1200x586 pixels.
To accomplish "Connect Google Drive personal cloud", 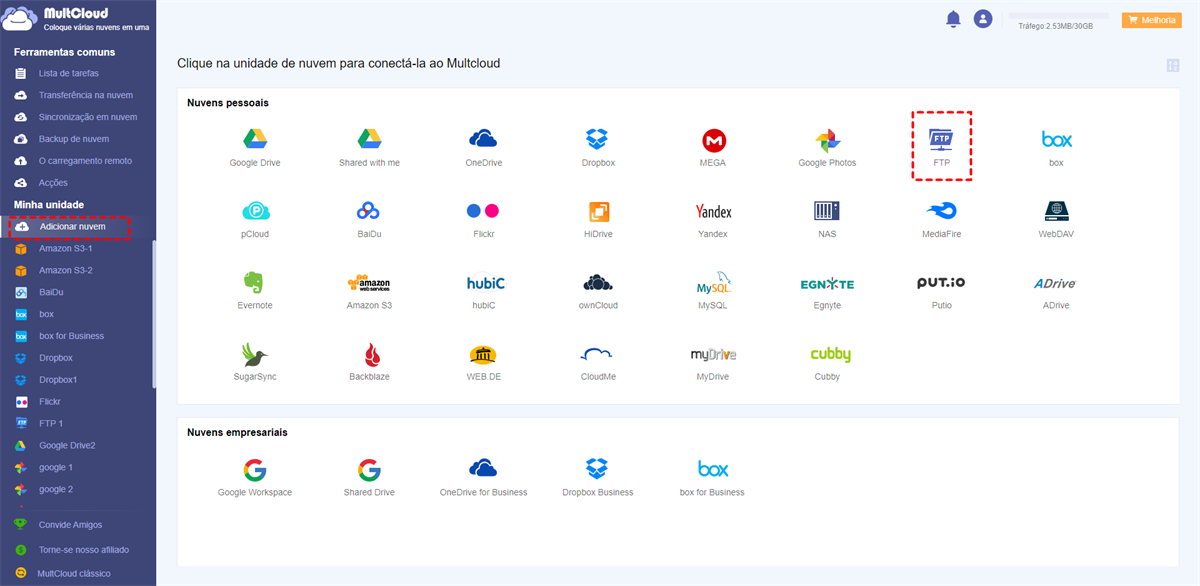I will tap(255, 146).
